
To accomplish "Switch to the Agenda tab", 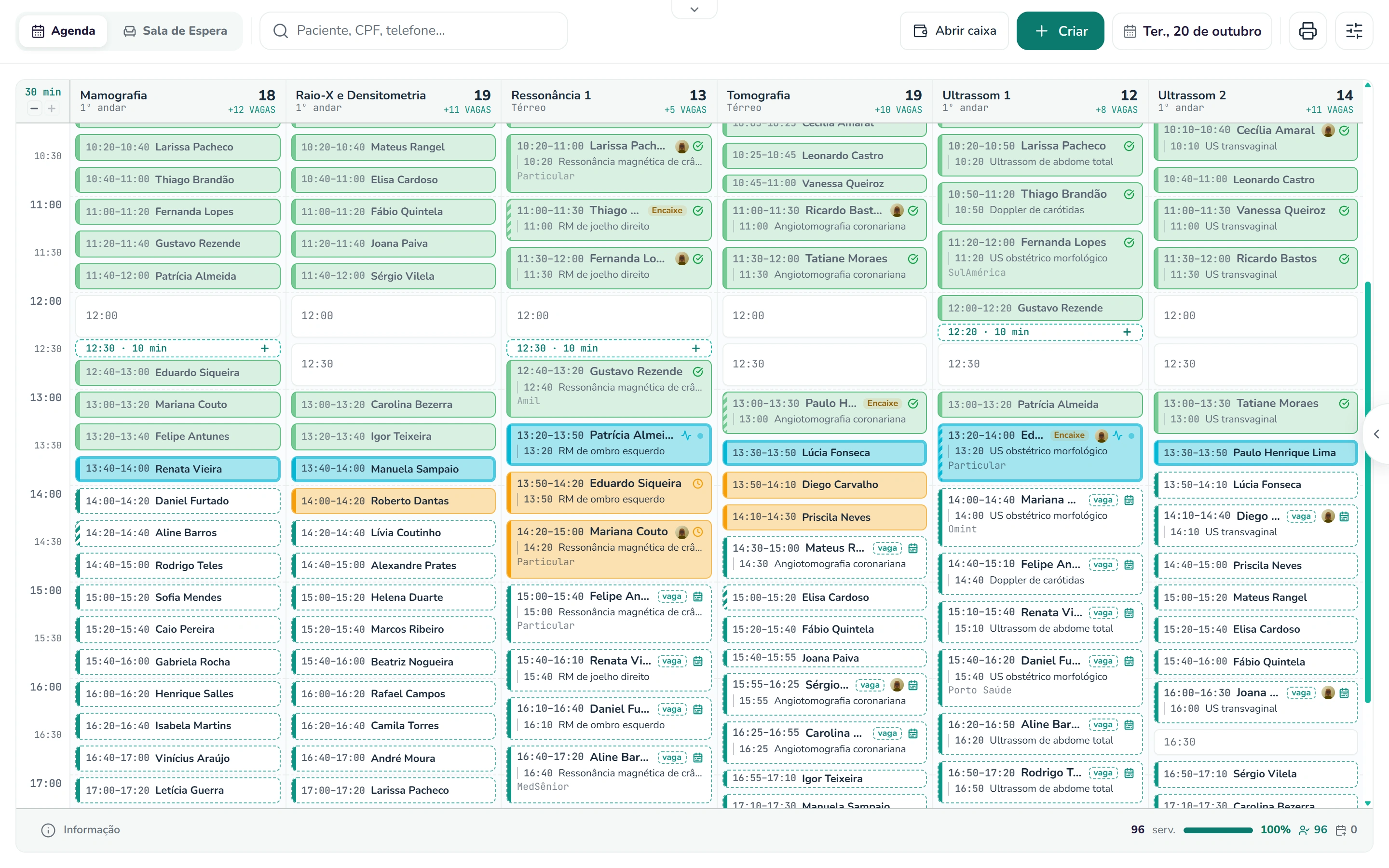I will pyautogui.click(x=63, y=31).
